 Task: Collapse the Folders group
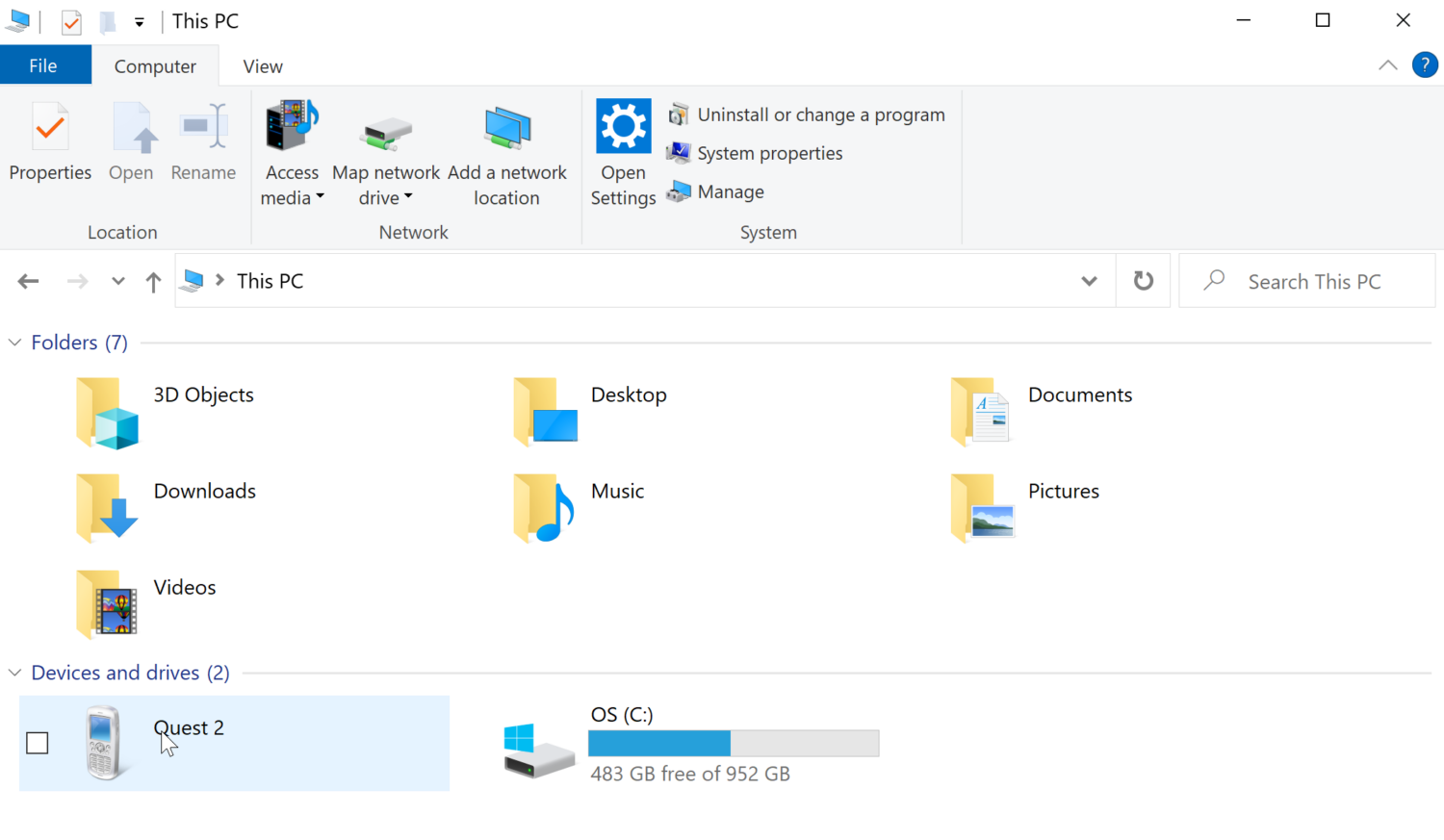point(15,343)
